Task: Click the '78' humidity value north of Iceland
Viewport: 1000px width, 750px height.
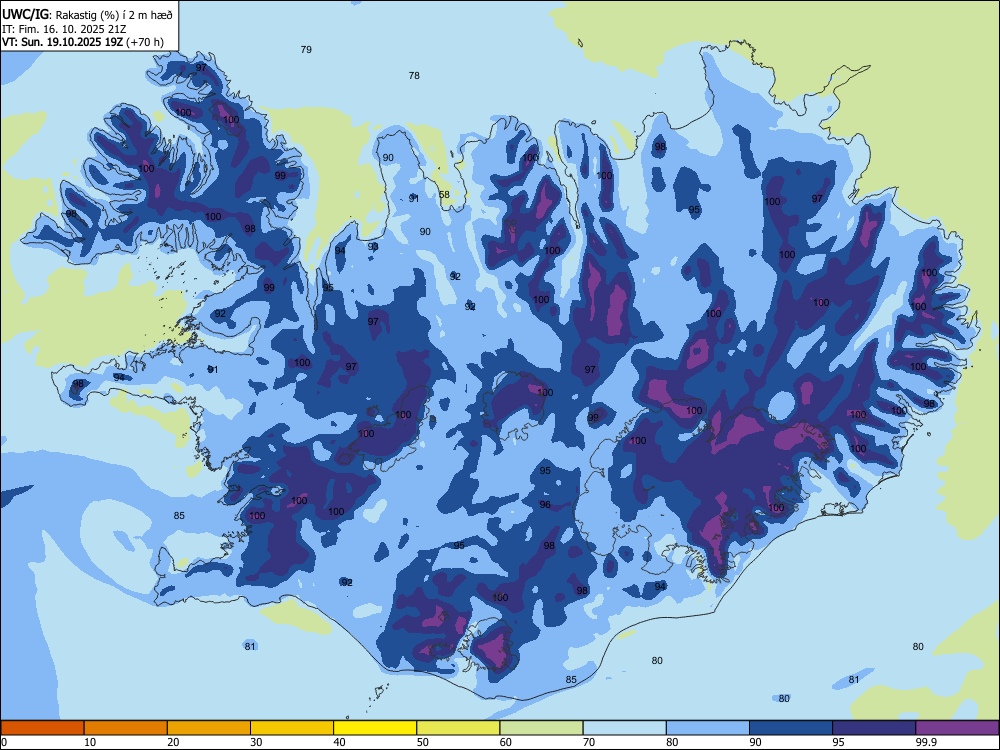Action: tap(414, 76)
